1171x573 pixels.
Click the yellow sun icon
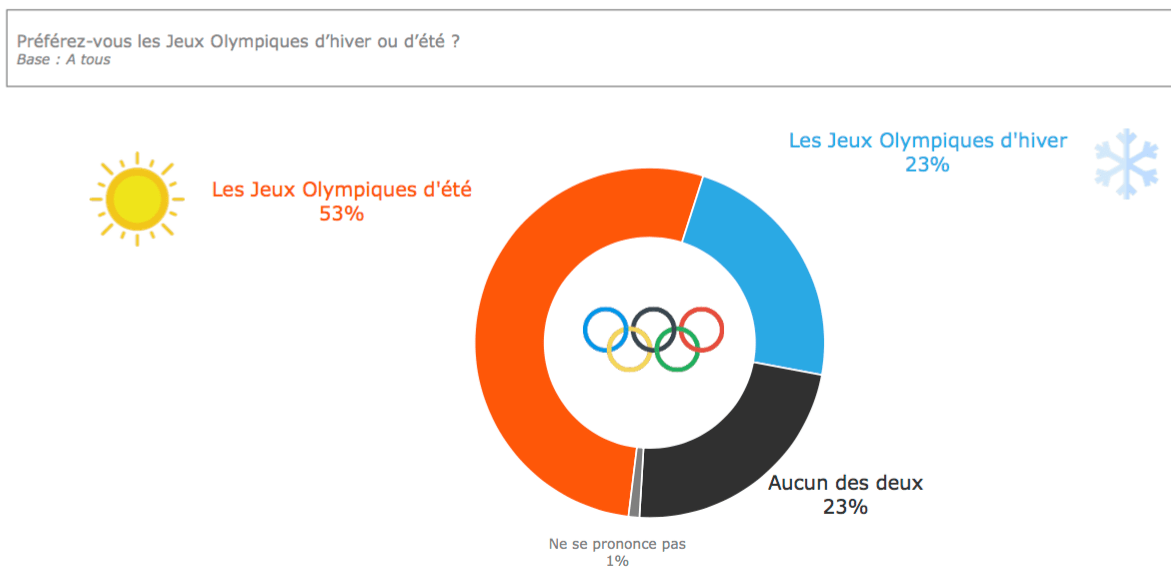click(137, 199)
